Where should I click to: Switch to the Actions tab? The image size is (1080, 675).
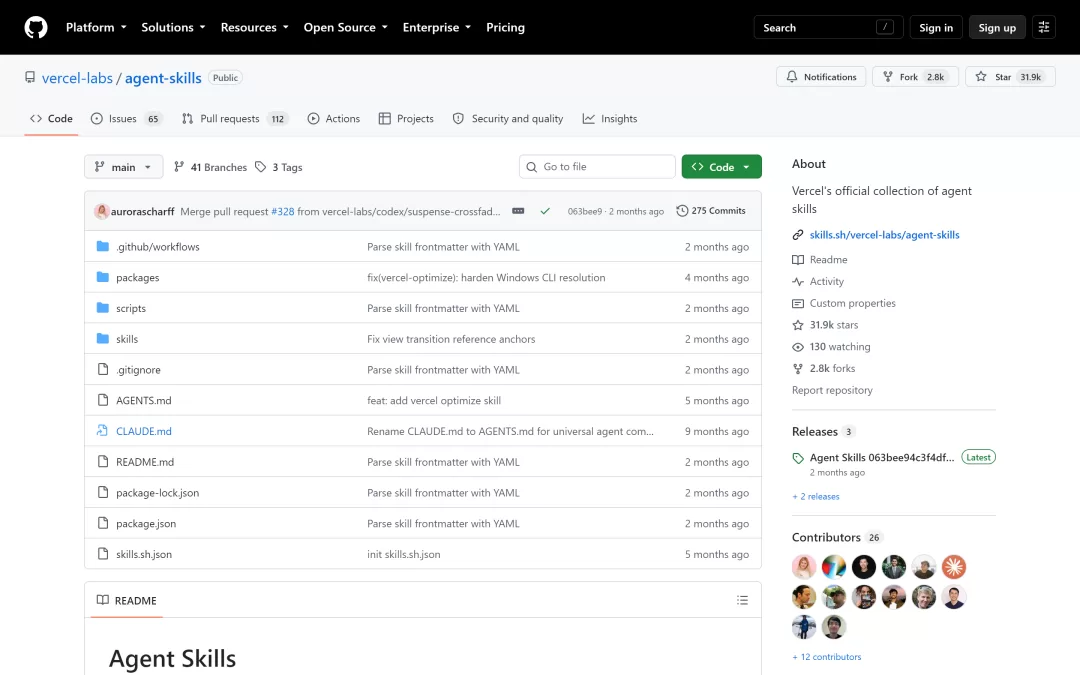click(333, 118)
